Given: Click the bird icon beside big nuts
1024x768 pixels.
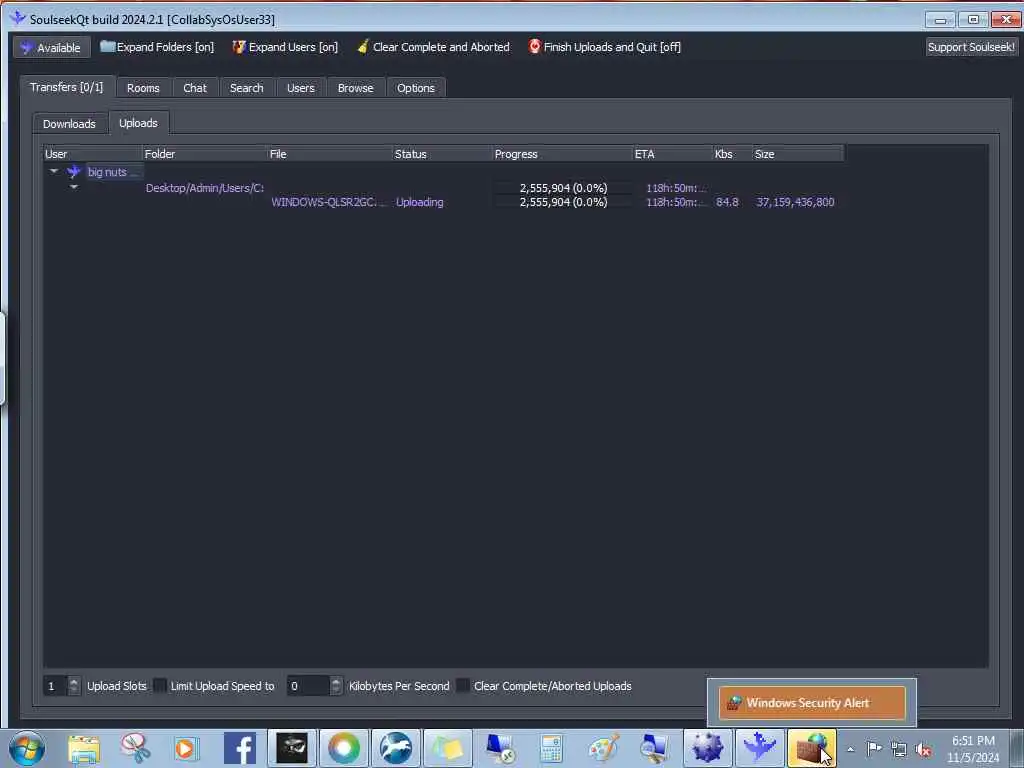Looking at the screenshot, I should pos(73,172).
